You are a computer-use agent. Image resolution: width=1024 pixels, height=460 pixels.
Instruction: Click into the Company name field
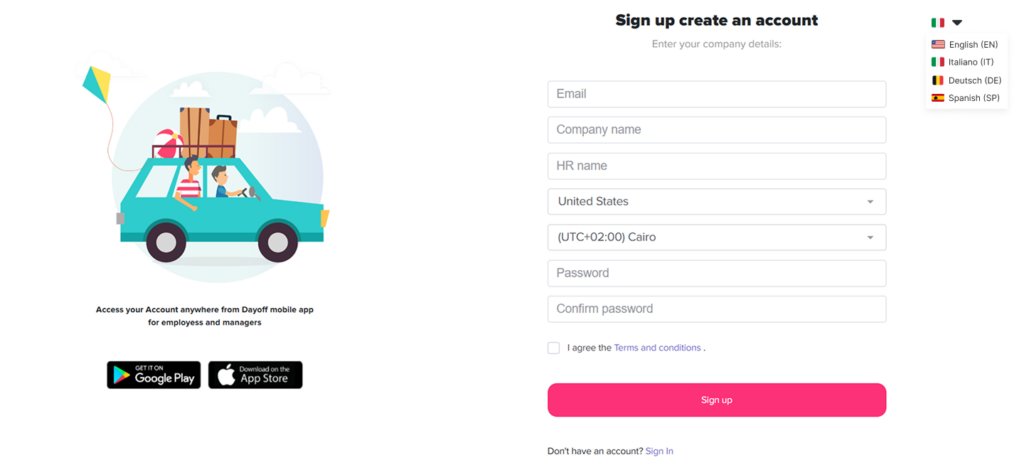point(716,130)
